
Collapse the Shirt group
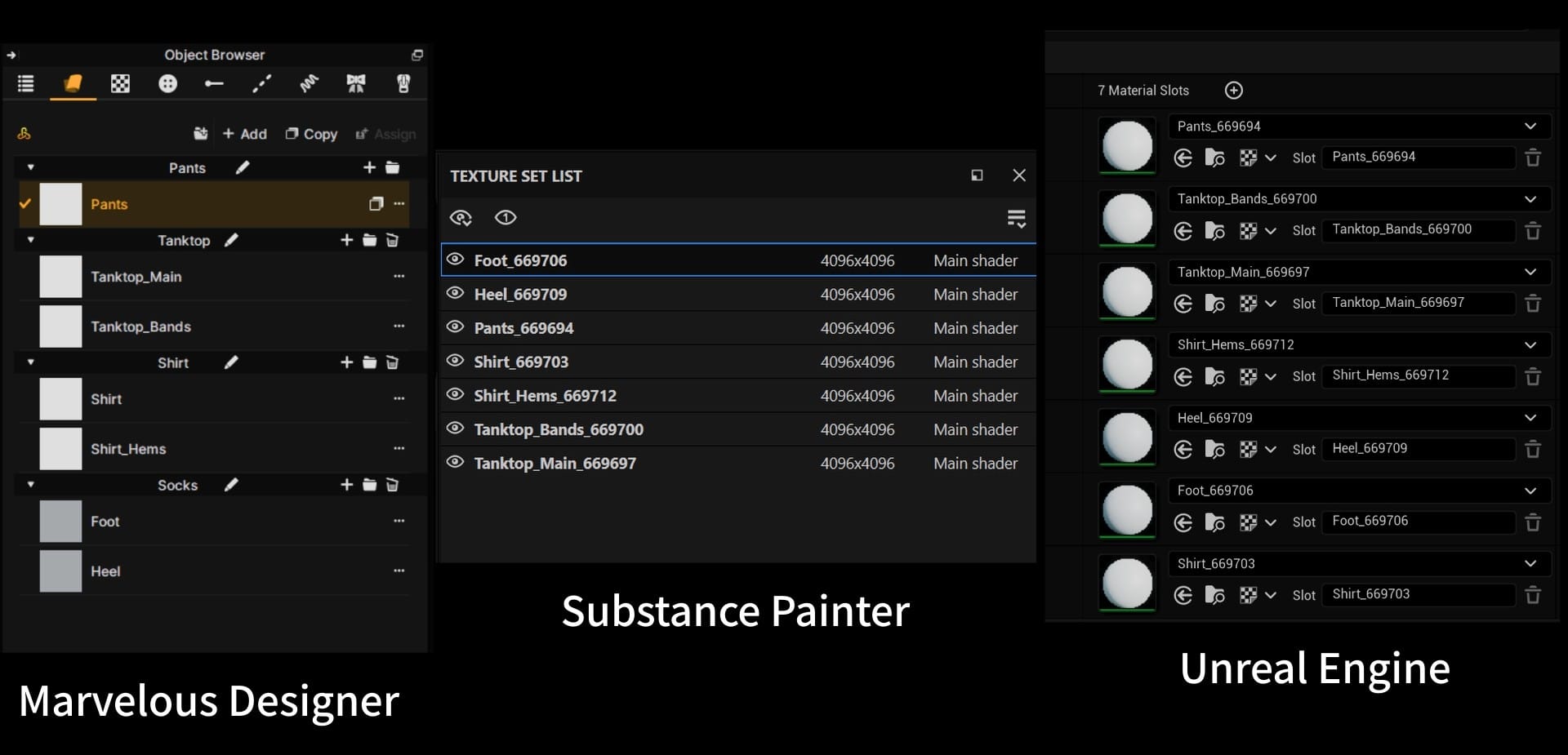coord(31,362)
